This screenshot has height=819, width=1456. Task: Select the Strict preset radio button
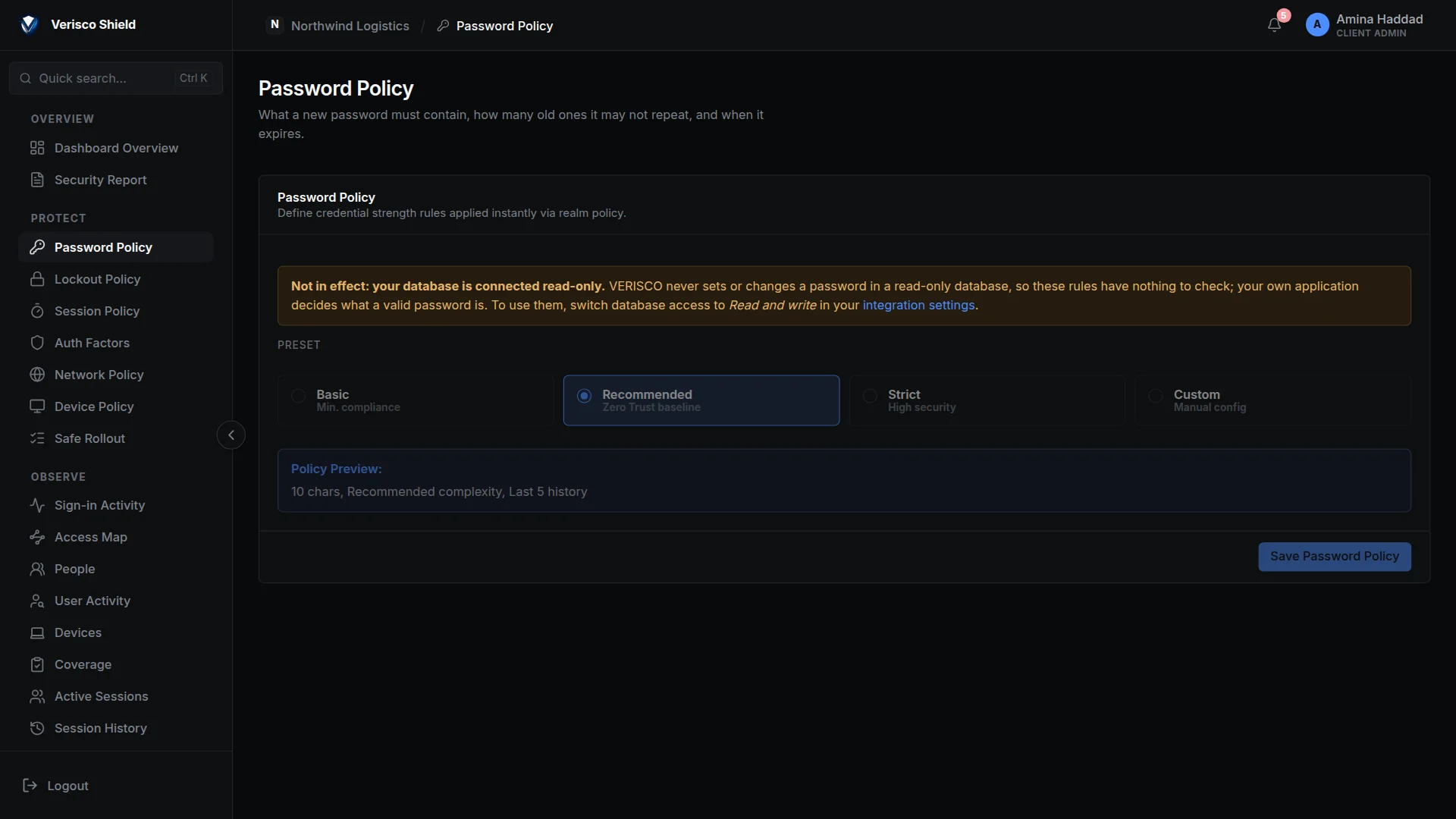point(871,396)
